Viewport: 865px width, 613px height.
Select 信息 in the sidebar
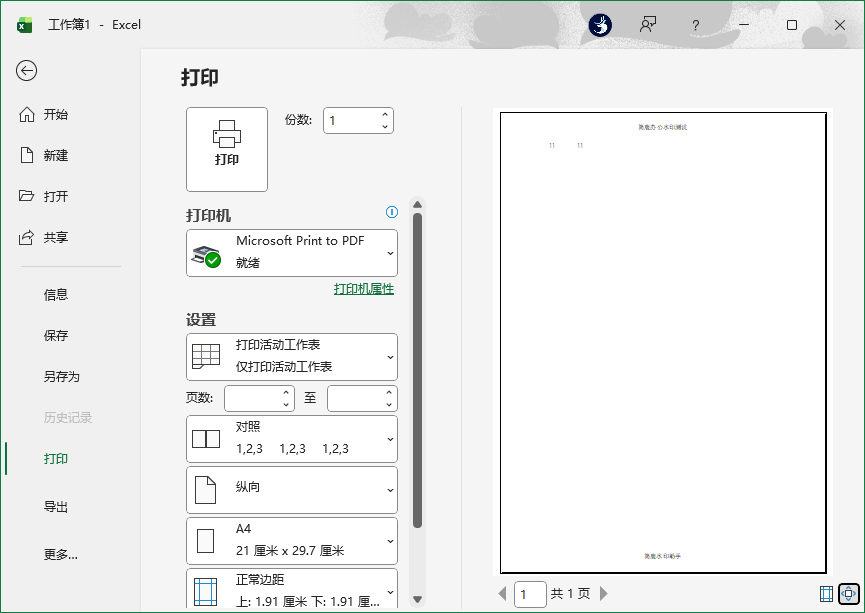coord(58,294)
